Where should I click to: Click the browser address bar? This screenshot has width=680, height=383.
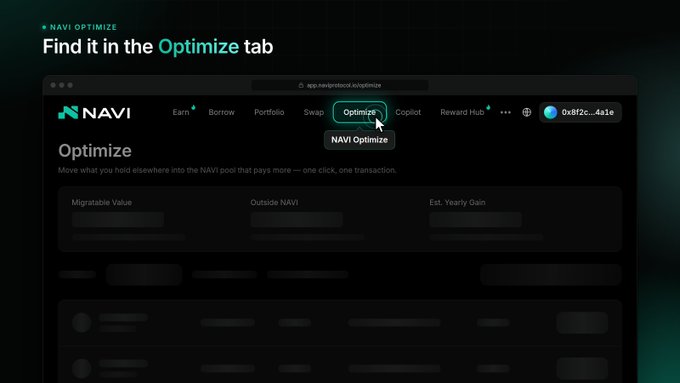coord(340,85)
